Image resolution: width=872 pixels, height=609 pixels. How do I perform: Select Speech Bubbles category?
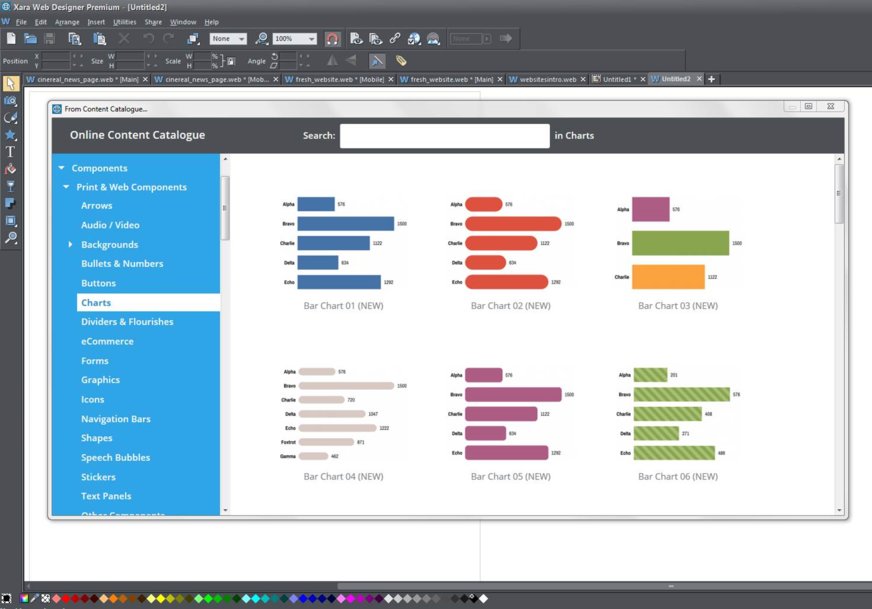[x=115, y=457]
